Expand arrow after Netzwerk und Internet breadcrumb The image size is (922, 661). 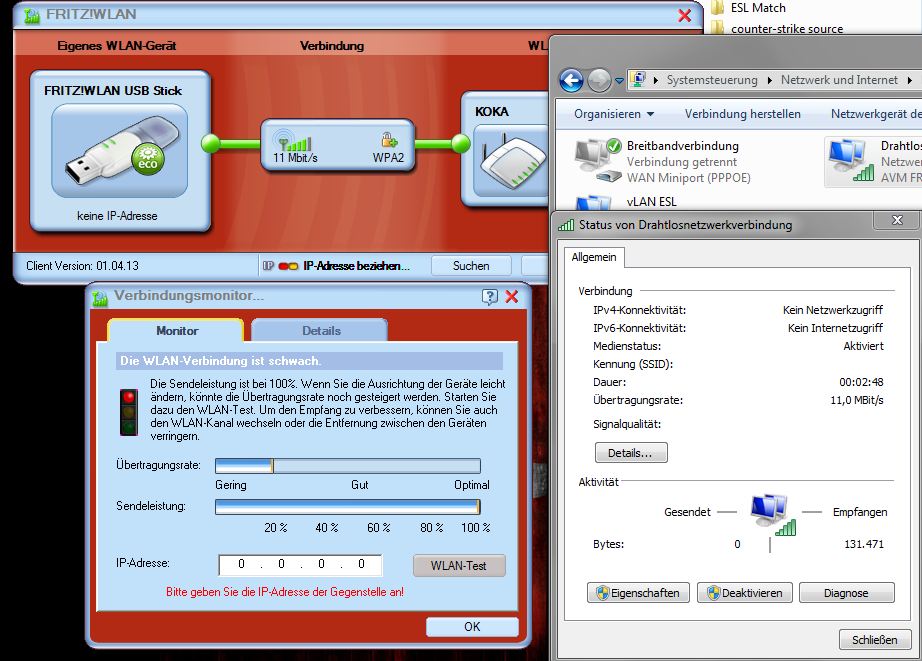pos(910,81)
